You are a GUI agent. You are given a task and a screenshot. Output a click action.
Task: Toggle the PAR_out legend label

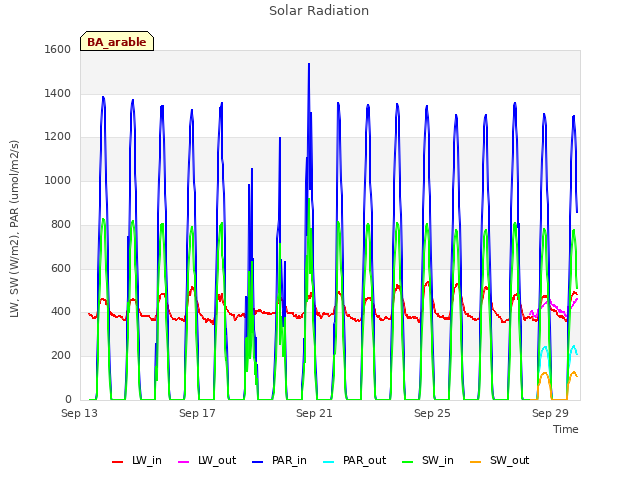[364, 460]
